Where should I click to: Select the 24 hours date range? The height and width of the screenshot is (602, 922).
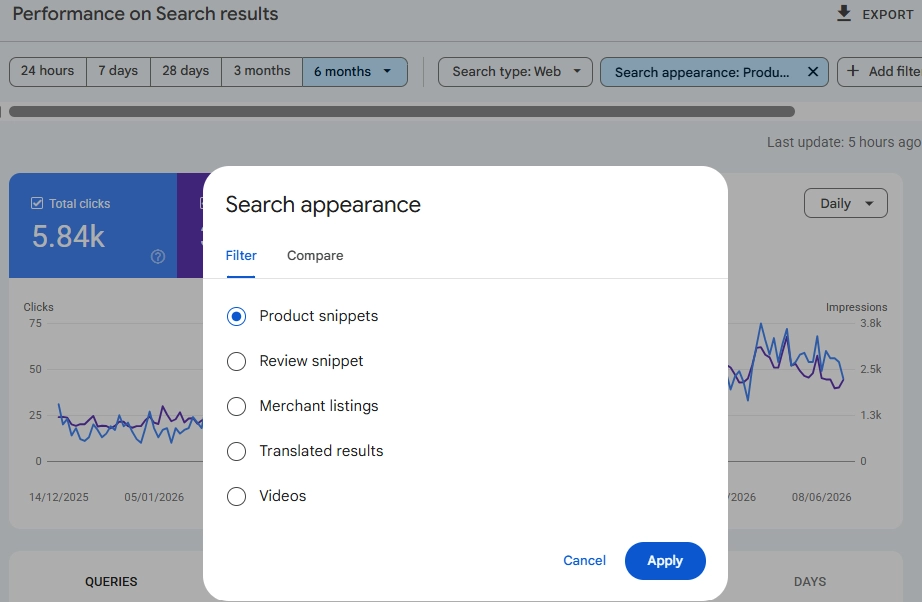(x=48, y=71)
